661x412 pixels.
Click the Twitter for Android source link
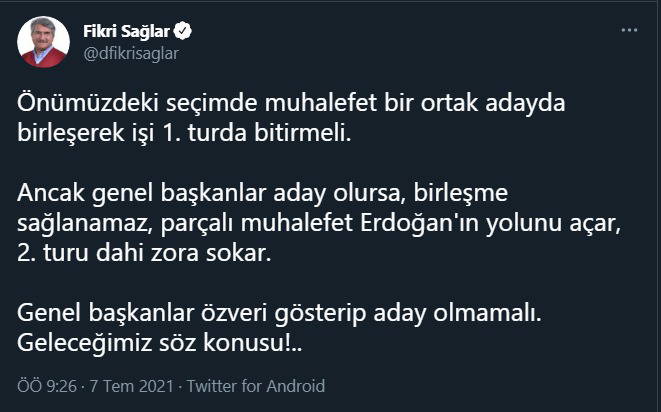point(256,386)
